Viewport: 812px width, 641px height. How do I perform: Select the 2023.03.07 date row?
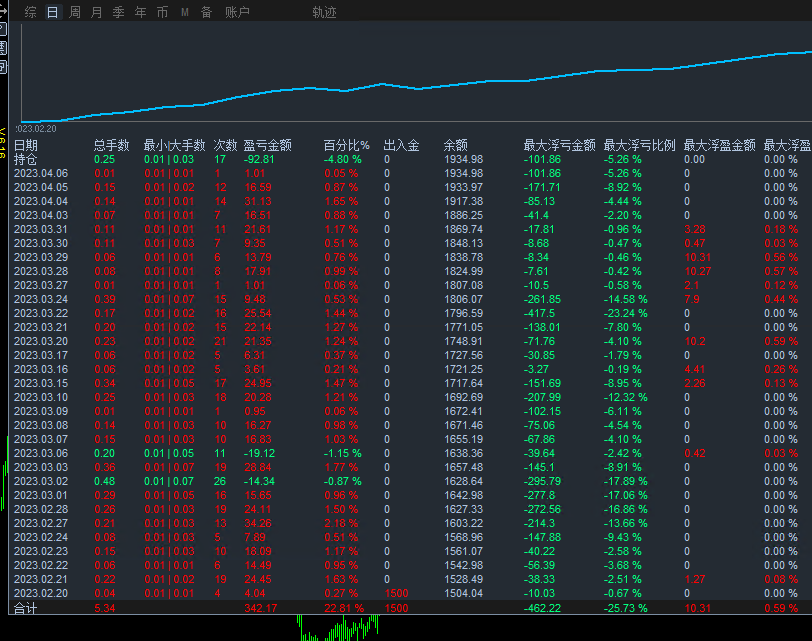click(x=410, y=439)
